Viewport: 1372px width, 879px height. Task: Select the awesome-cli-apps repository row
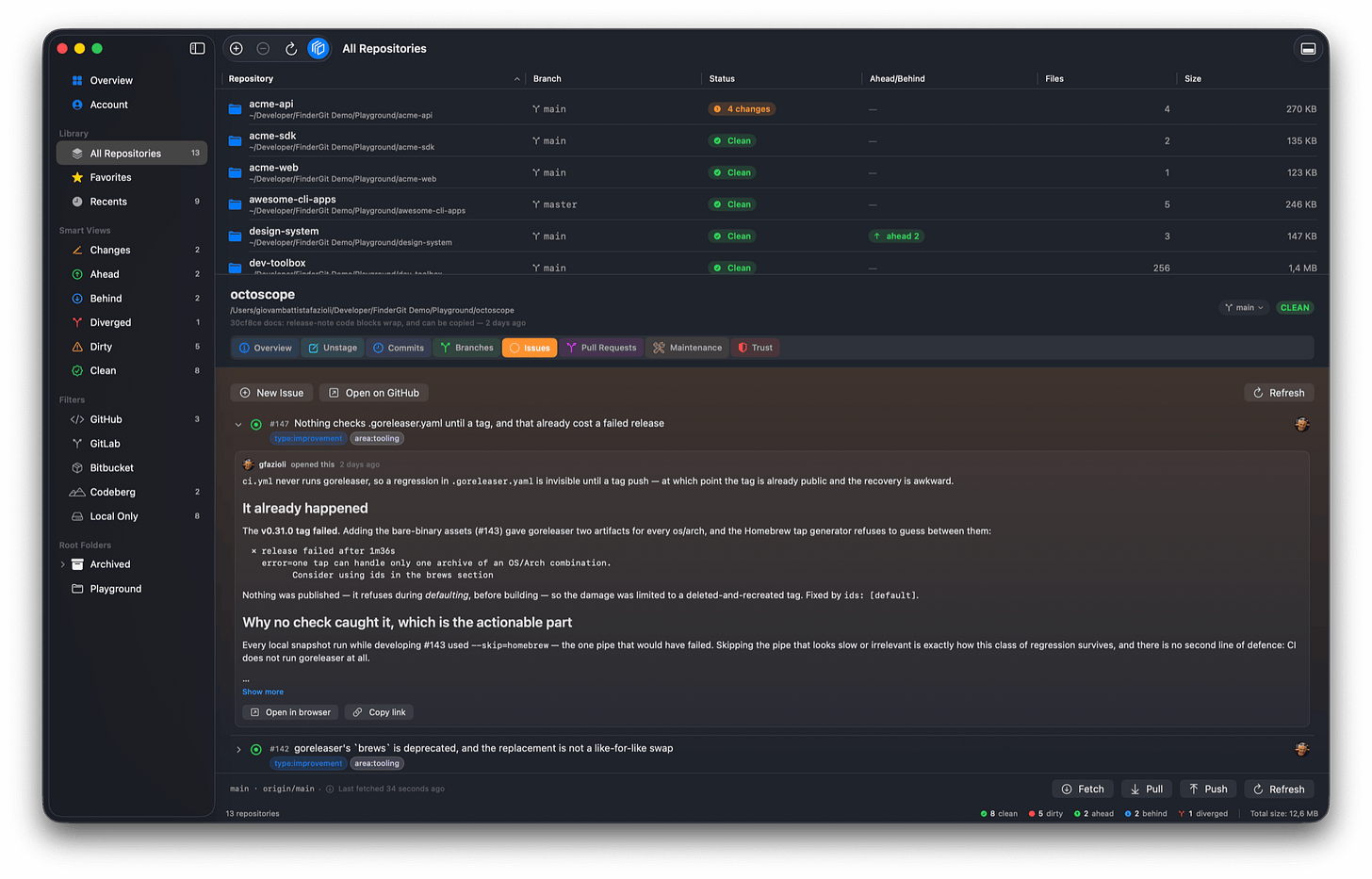click(x=772, y=204)
